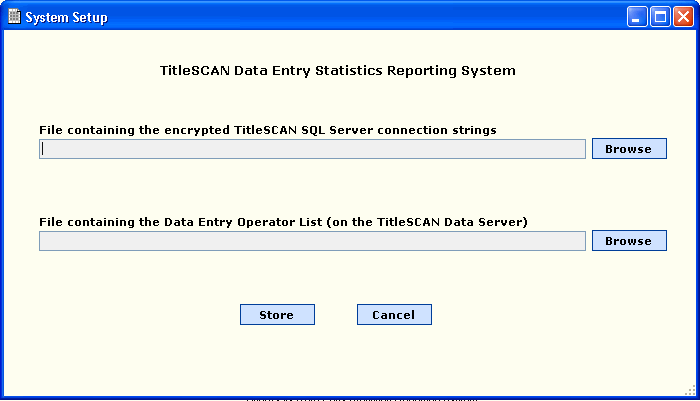Click the Cancel button
Image resolution: width=700 pixels, height=401 pixels.
click(x=394, y=315)
